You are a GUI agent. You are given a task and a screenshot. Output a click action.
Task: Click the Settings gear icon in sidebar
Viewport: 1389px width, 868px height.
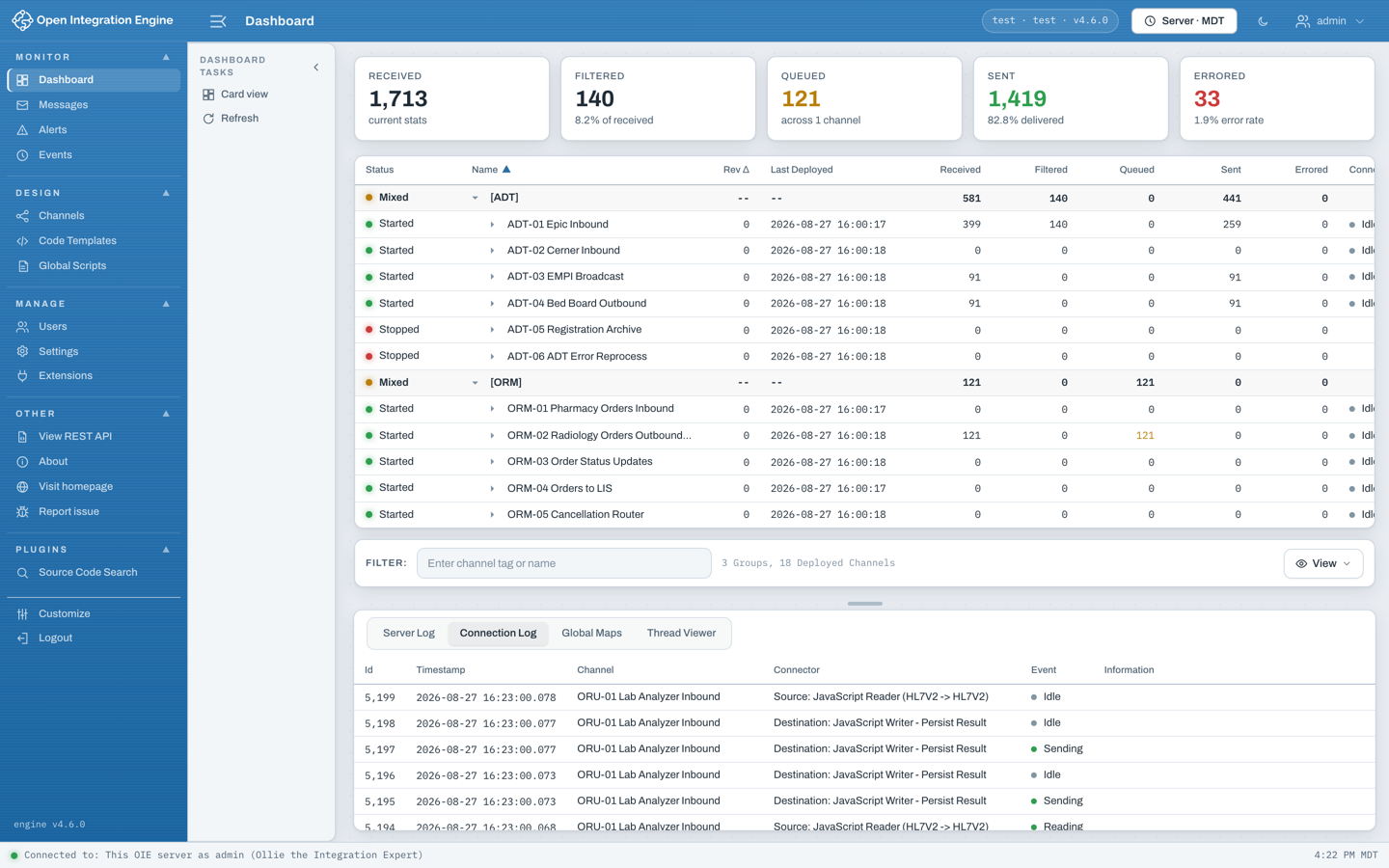click(22, 352)
